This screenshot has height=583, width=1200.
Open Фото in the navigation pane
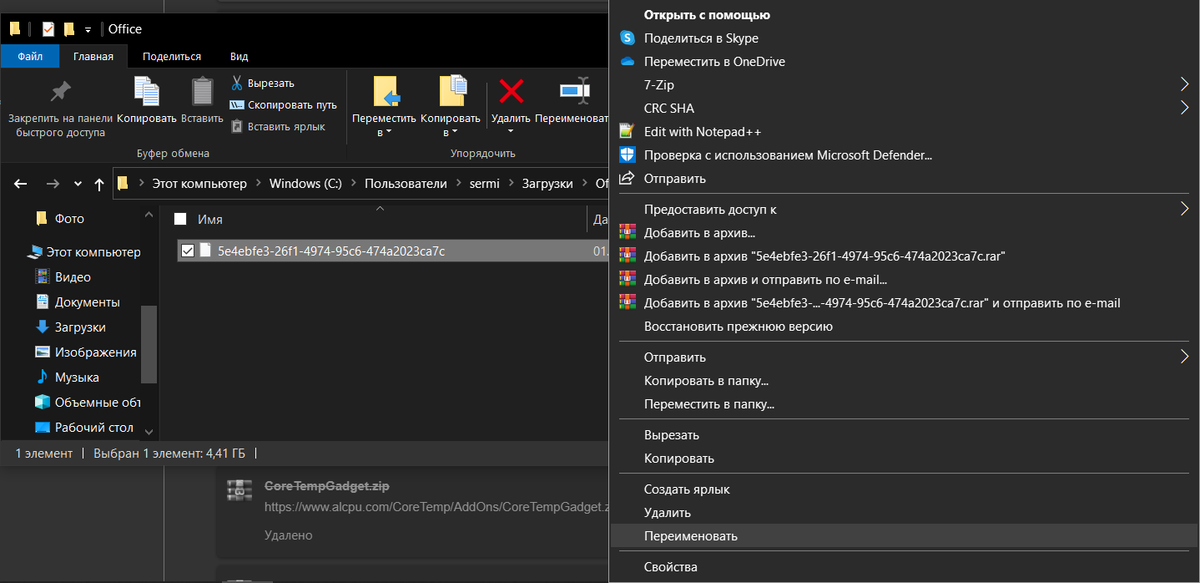tap(69, 218)
